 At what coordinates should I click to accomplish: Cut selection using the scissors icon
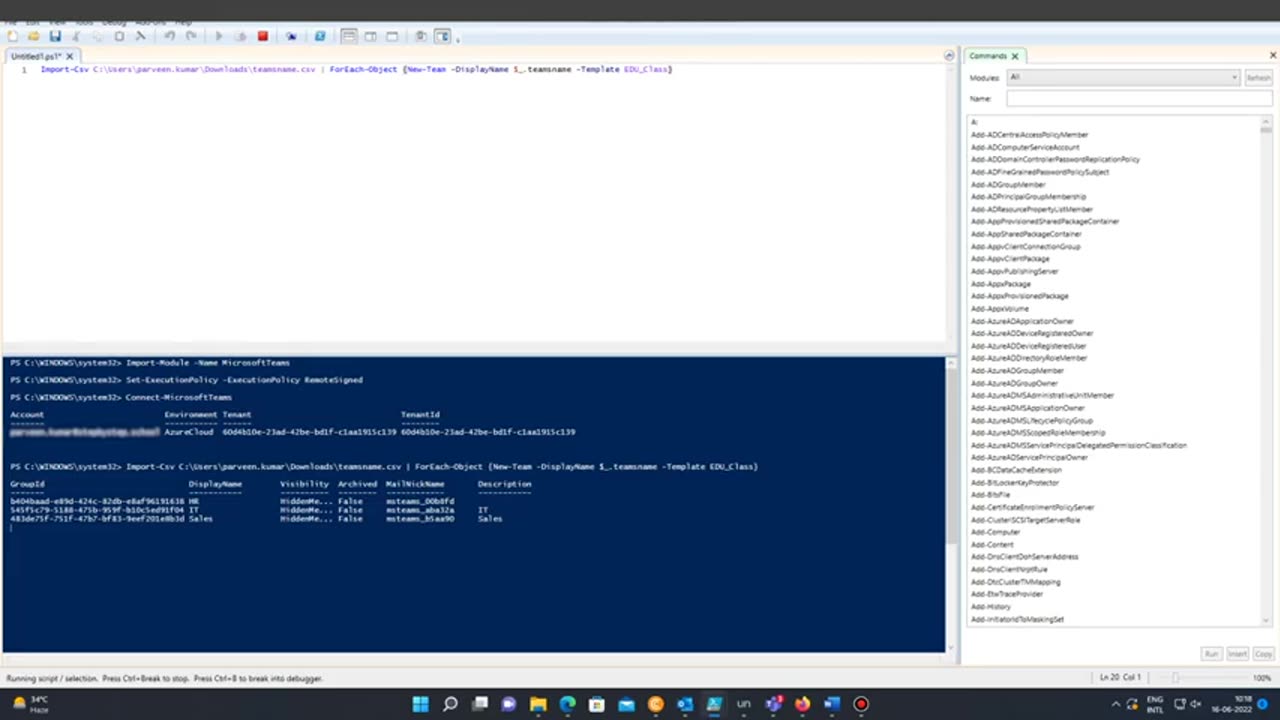click(76, 36)
